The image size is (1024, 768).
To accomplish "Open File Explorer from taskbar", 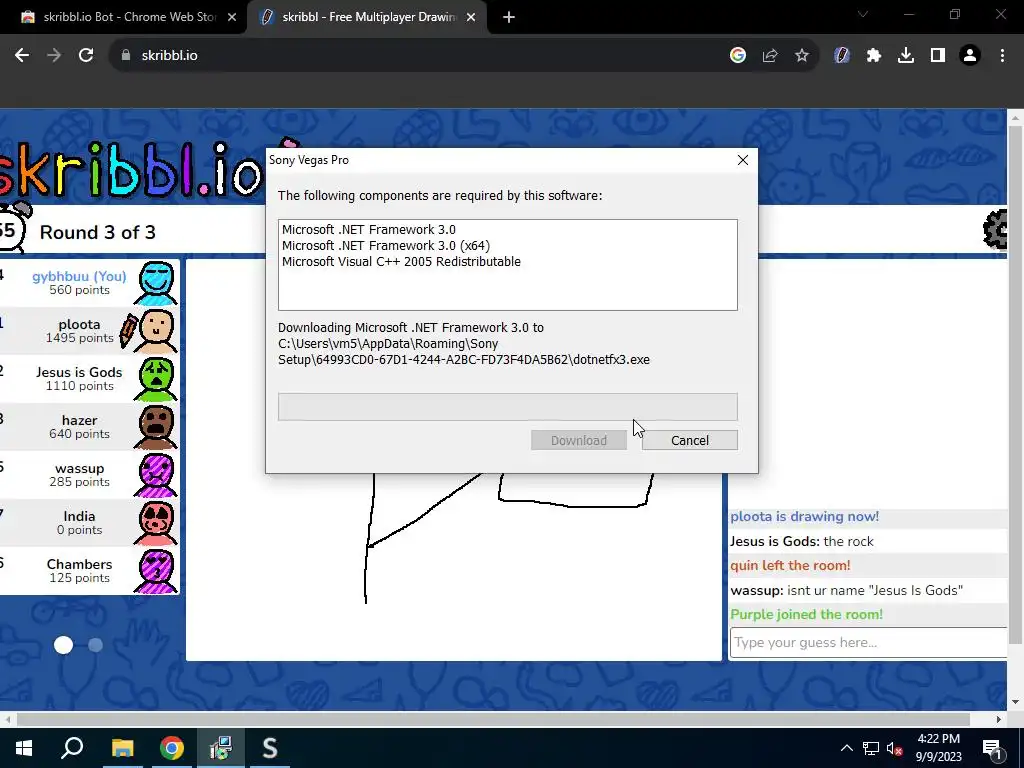I will coord(122,748).
